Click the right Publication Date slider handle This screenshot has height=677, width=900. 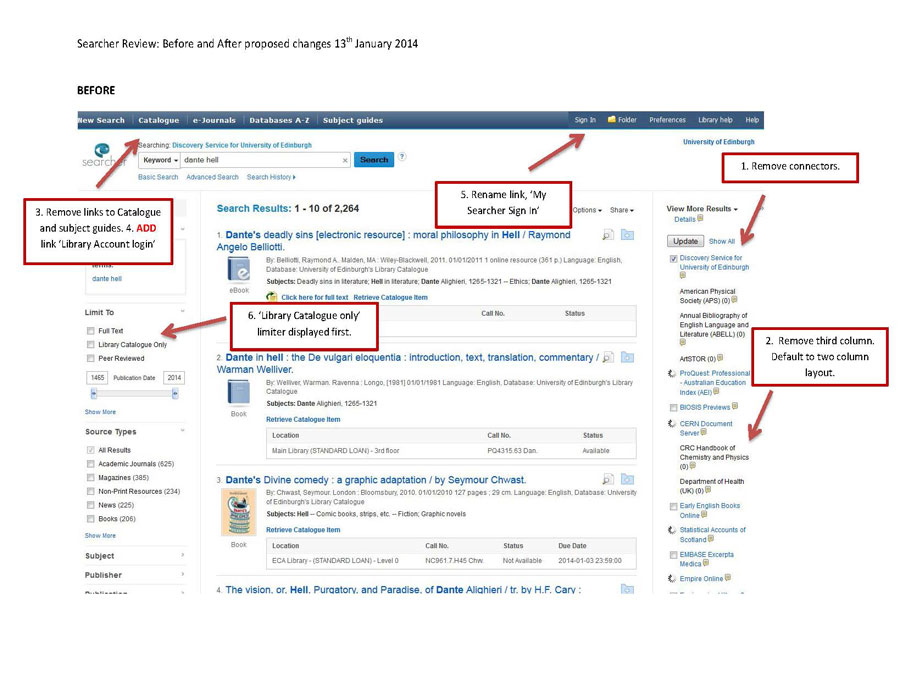[x=175, y=393]
